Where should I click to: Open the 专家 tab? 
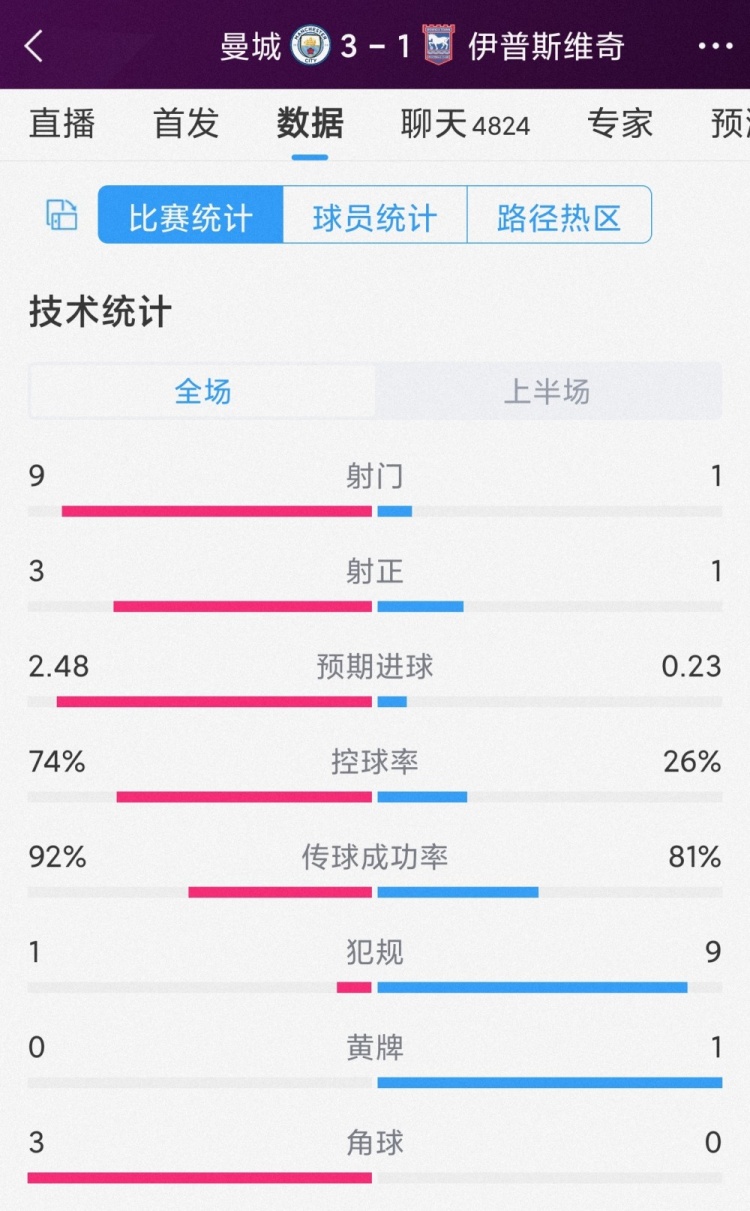pos(620,123)
